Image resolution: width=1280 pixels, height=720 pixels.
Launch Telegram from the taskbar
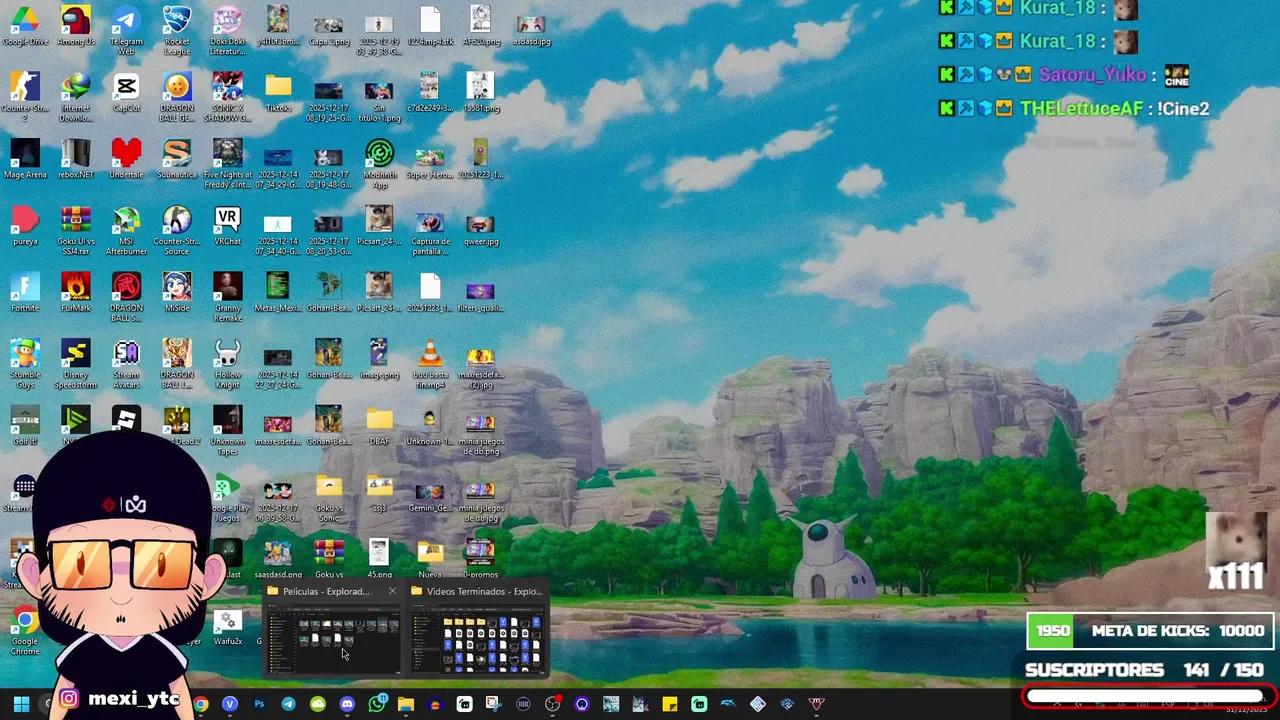coord(288,705)
